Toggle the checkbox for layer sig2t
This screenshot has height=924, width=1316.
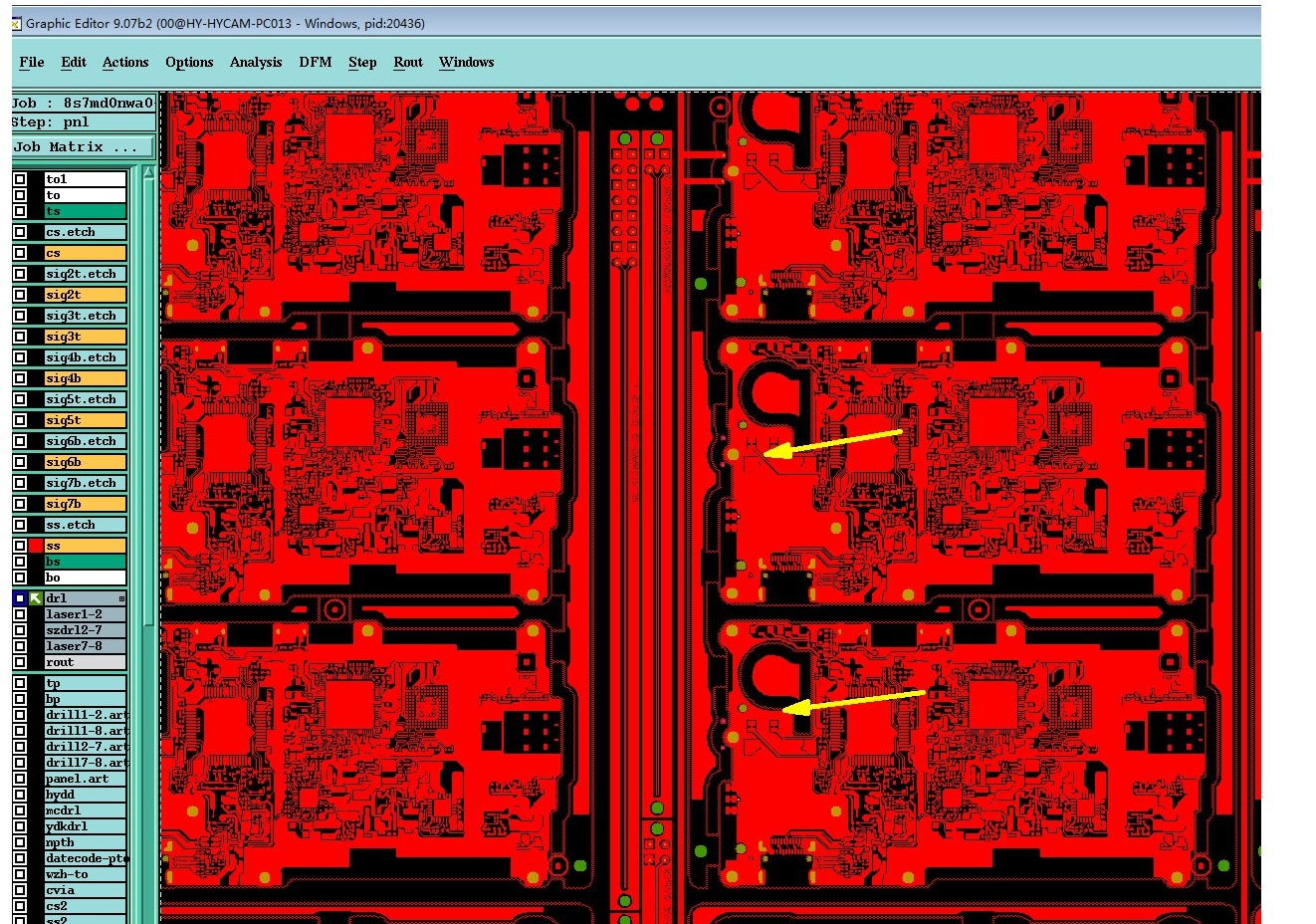pos(20,295)
